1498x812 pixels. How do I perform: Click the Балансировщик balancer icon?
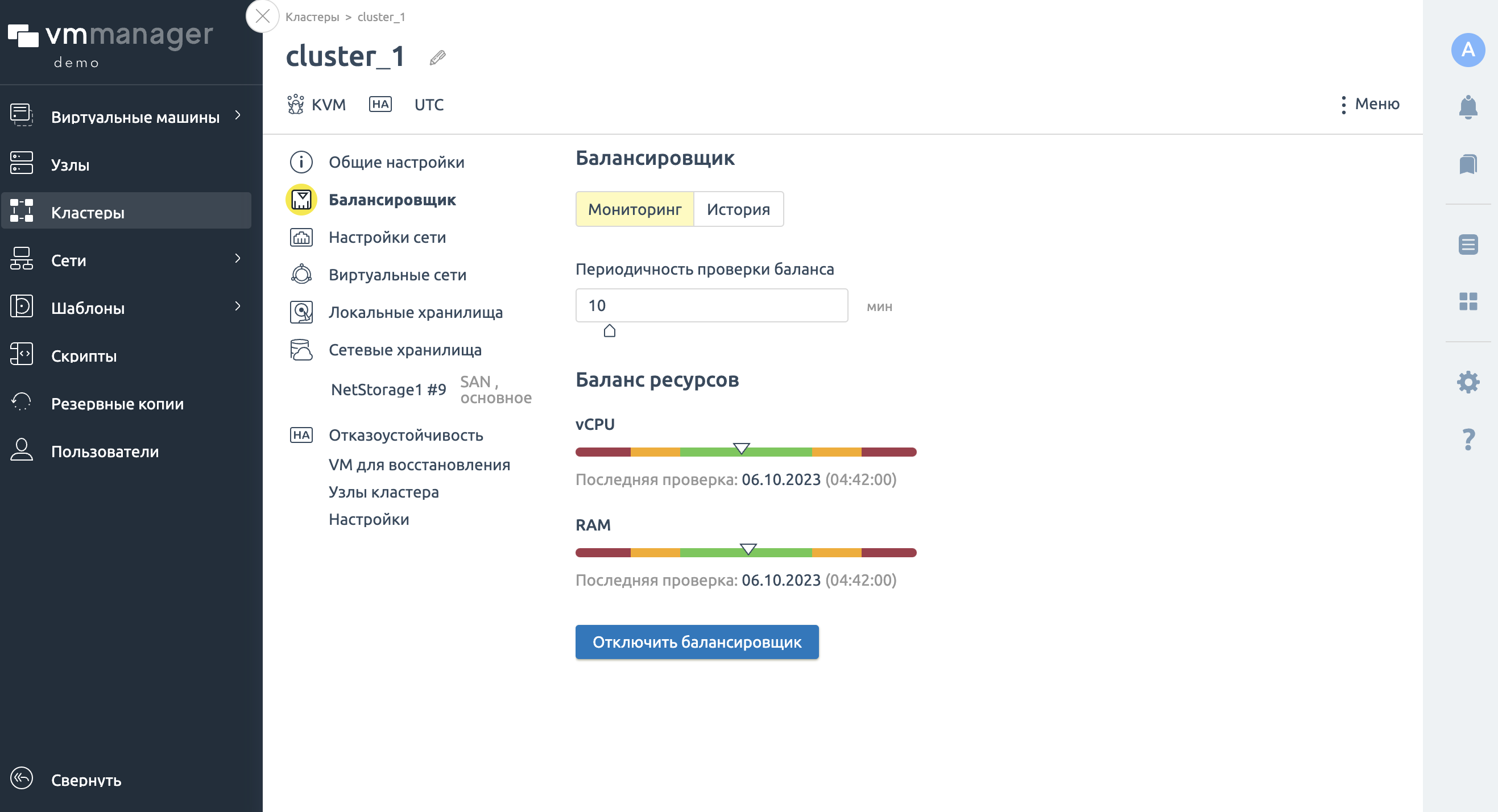[301, 200]
